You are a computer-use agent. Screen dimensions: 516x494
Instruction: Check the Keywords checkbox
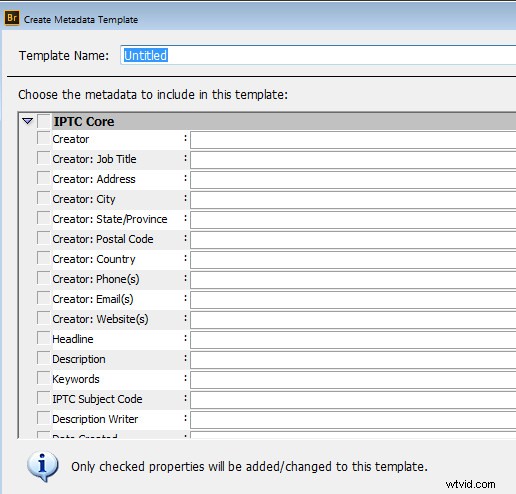pos(44,378)
